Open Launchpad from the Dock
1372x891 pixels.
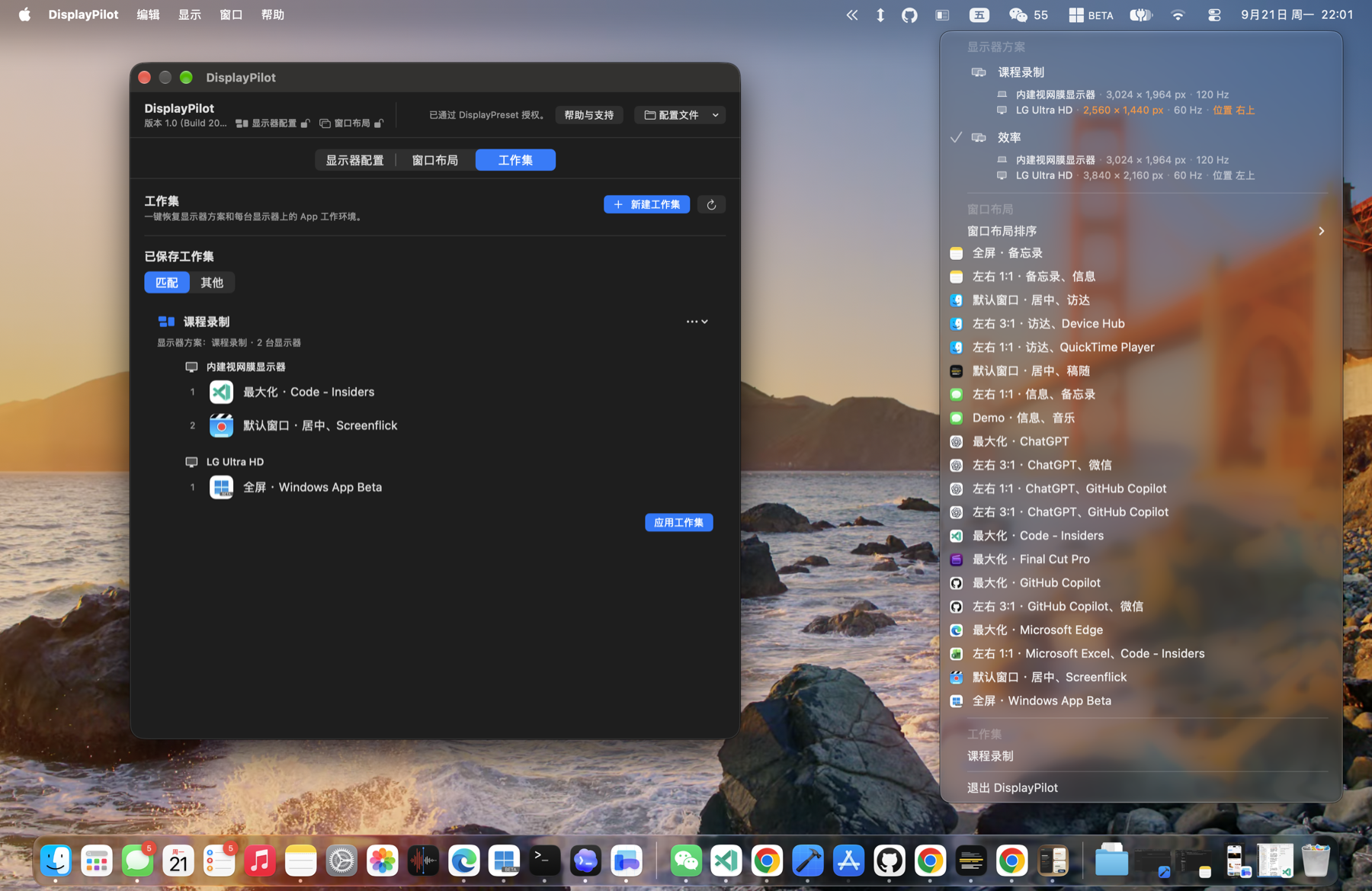pos(97,861)
